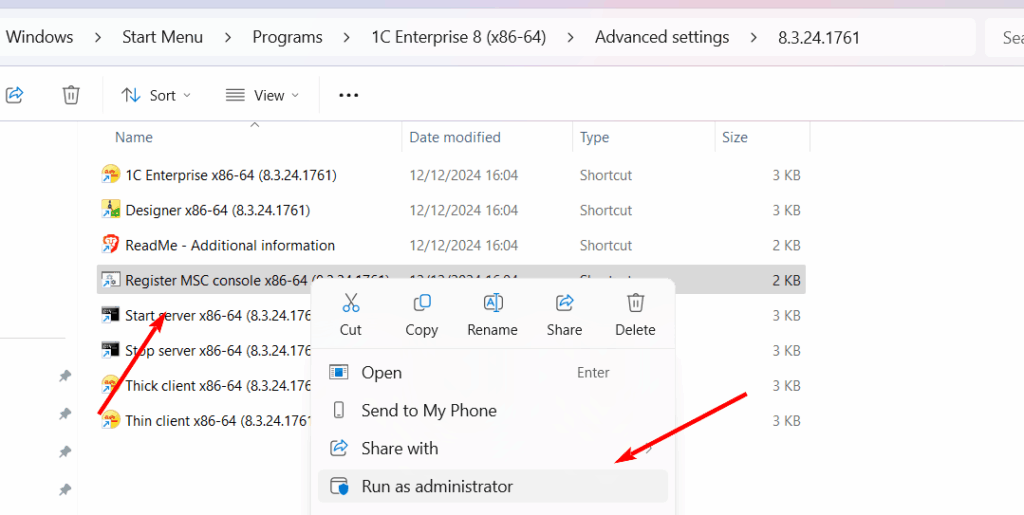Select file Stop server x86-64
The height and width of the screenshot is (515, 1024).
tap(218, 351)
